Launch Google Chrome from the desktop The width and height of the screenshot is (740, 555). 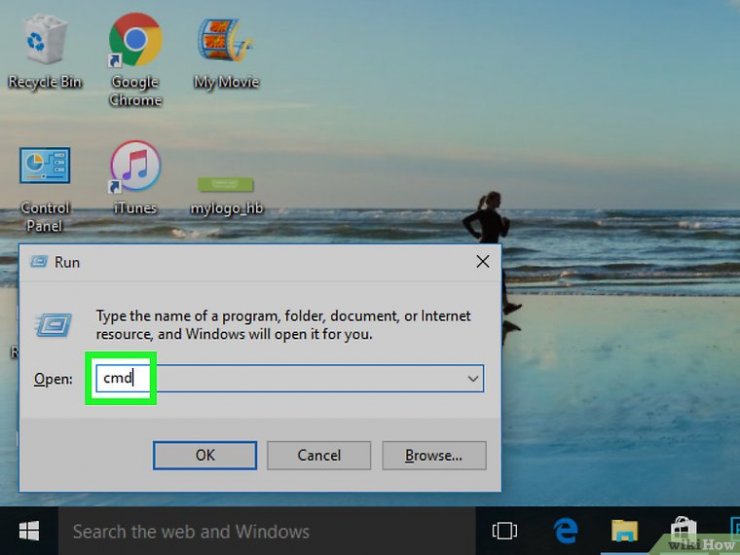(x=135, y=59)
